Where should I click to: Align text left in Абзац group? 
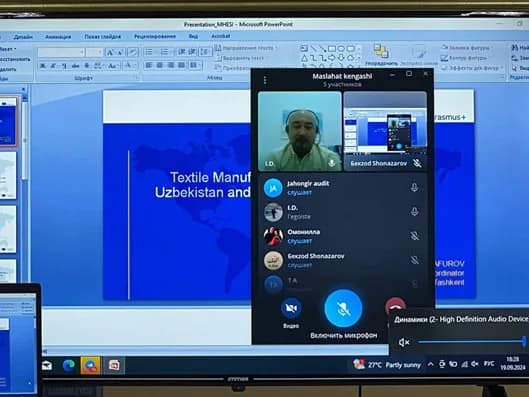pyautogui.click(x=149, y=65)
